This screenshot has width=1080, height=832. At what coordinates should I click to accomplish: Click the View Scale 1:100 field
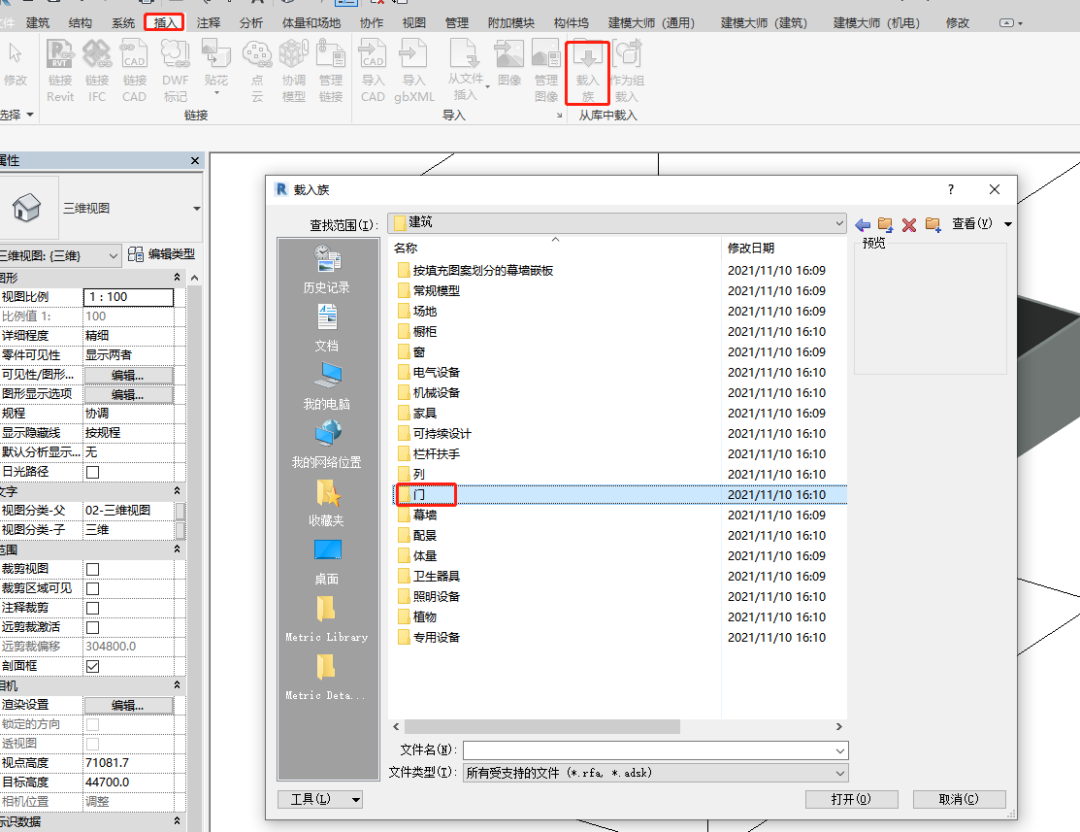129,297
